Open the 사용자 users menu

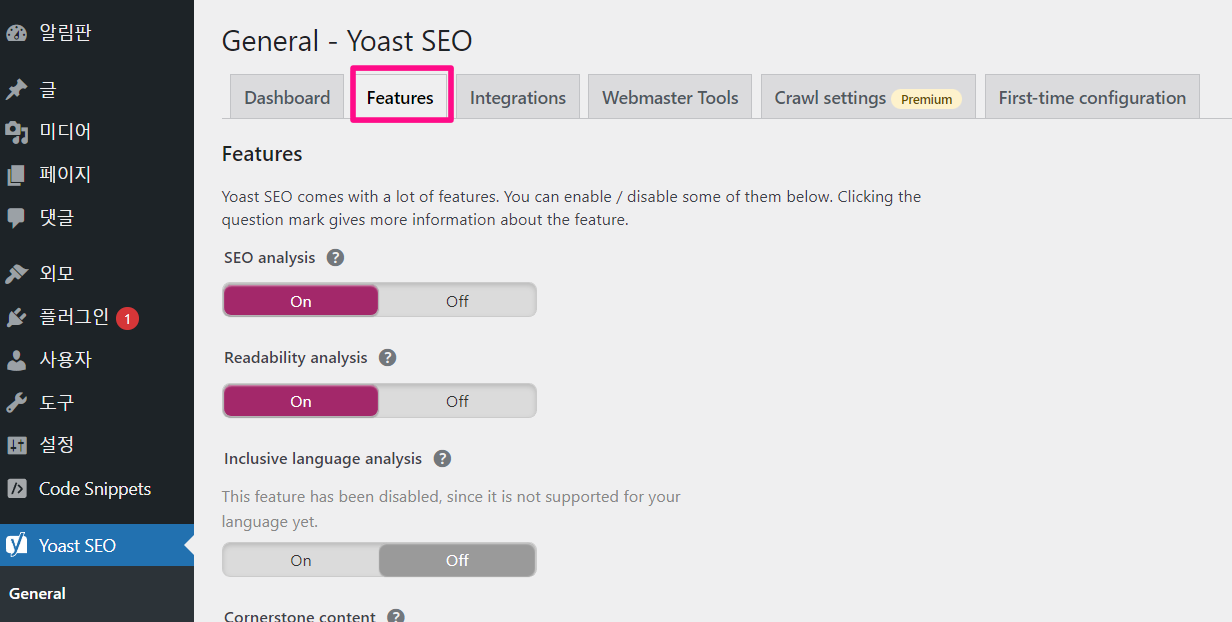[97, 360]
